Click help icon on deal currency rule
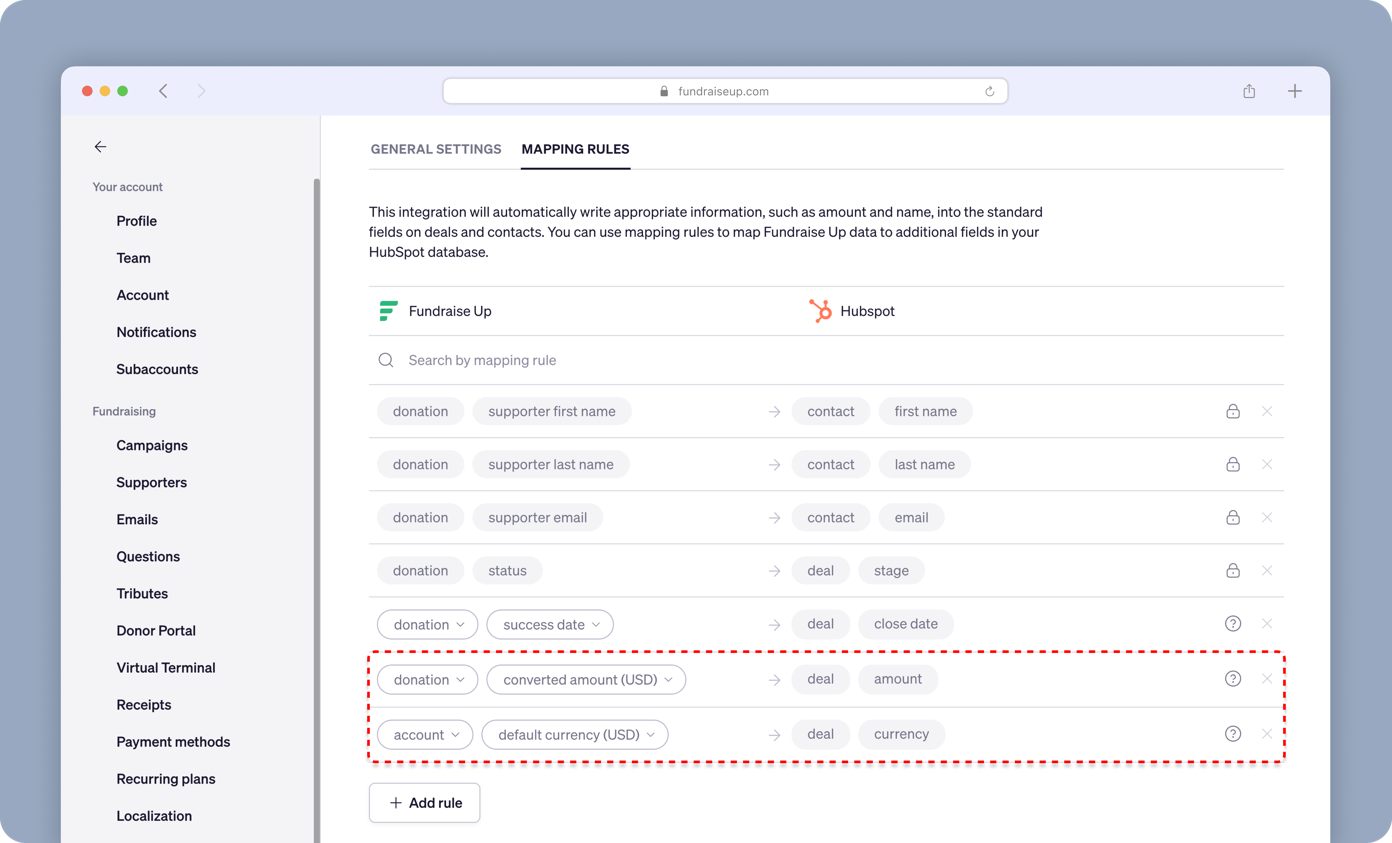Viewport: 1392px width, 843px height. click(x=1233, y=733)
